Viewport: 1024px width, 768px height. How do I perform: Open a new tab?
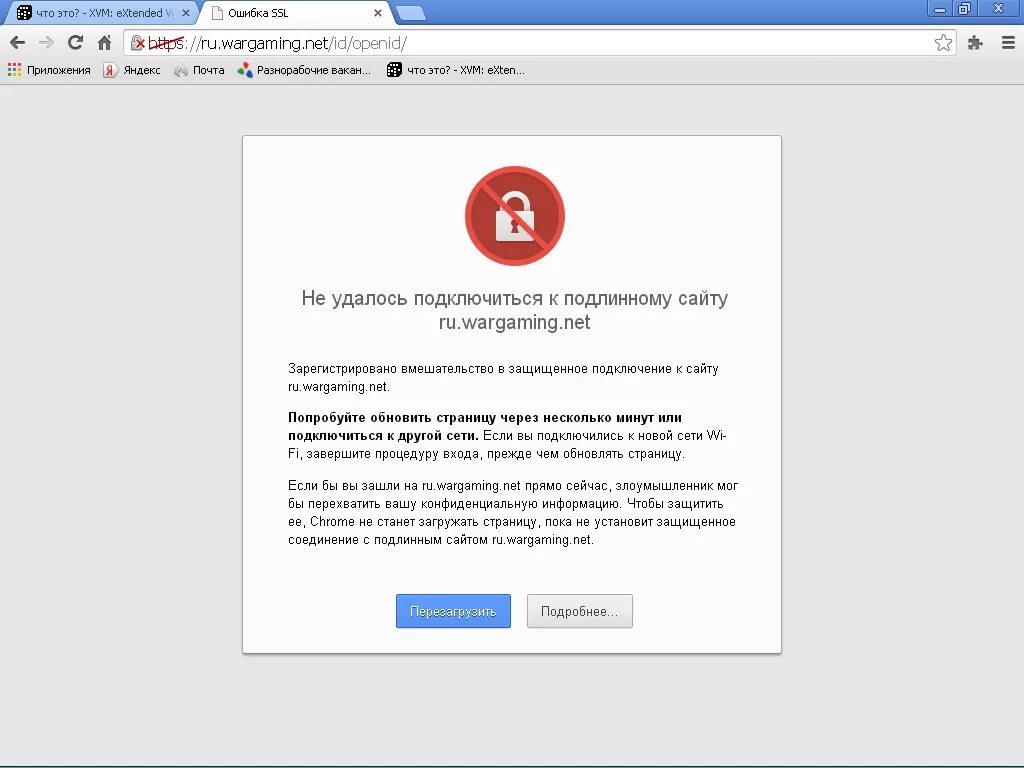click(411, 13)
